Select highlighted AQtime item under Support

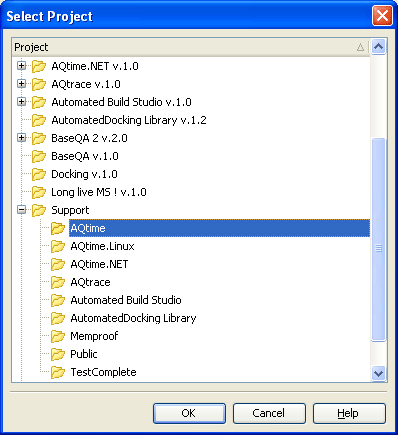pos(219,228)
